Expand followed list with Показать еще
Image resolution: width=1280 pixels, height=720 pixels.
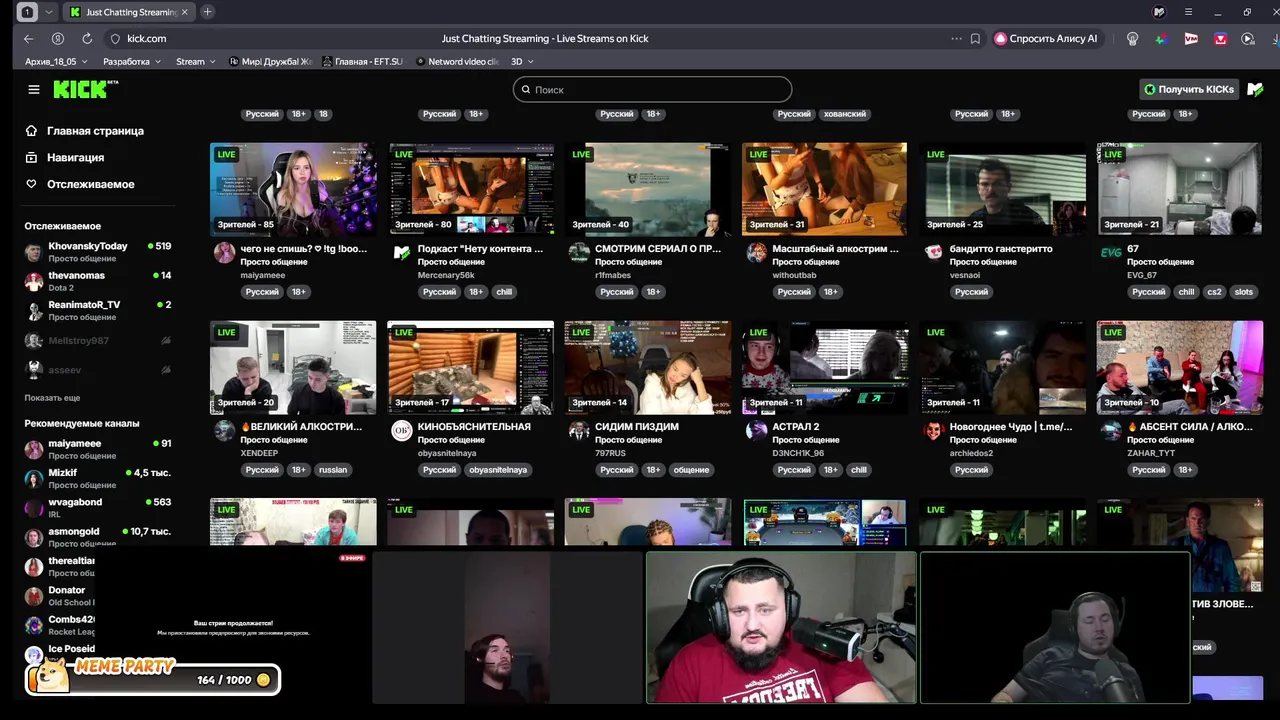[52, 398]
